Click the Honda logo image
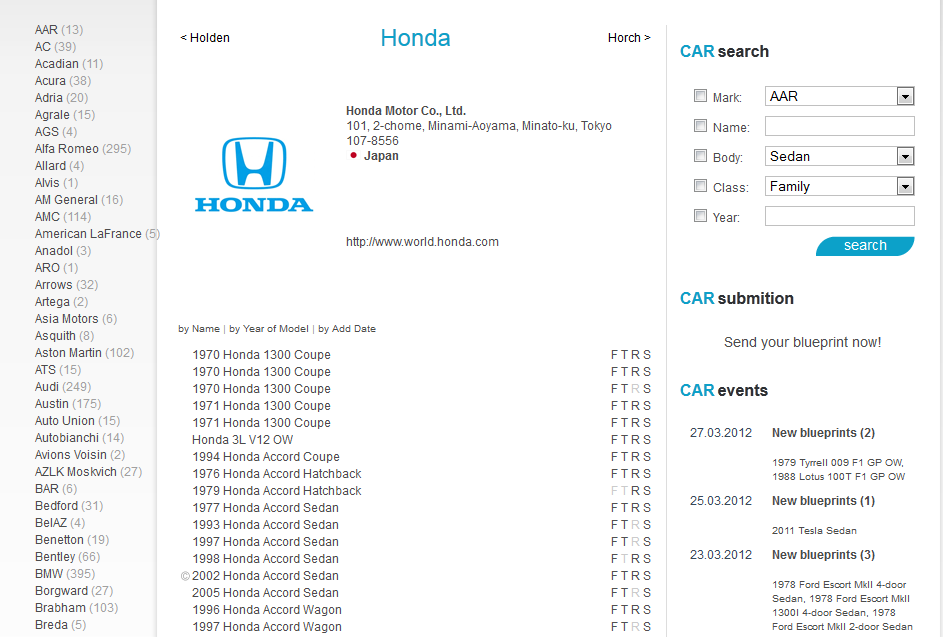 pyautogui.click(x=254, y=174)
